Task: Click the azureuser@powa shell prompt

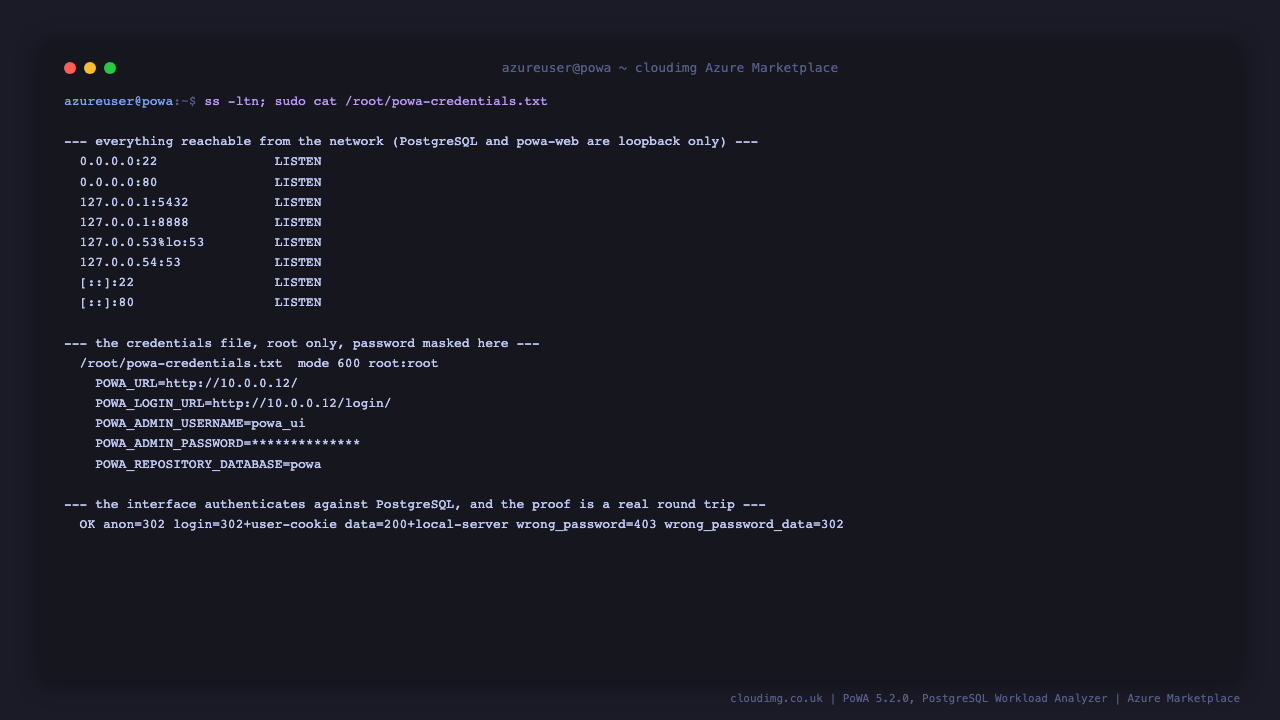Action: (118, 101)
